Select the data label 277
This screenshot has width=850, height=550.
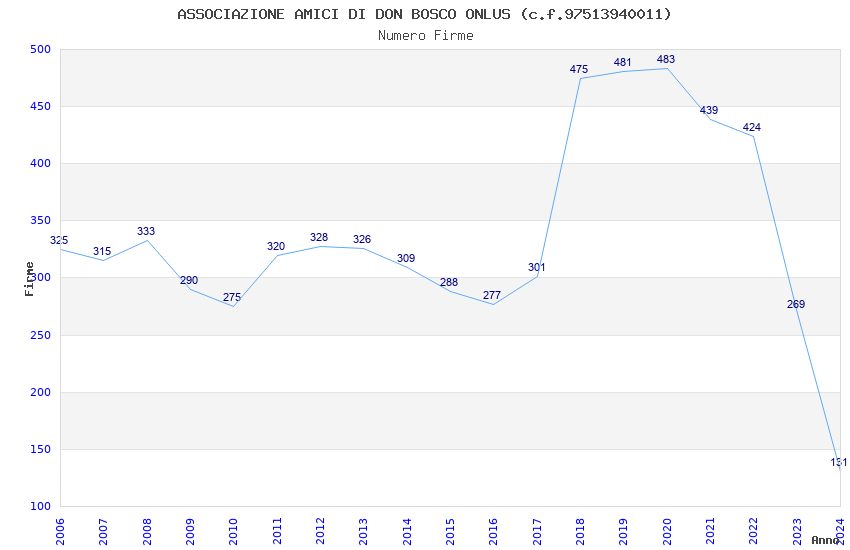[492, 295]
